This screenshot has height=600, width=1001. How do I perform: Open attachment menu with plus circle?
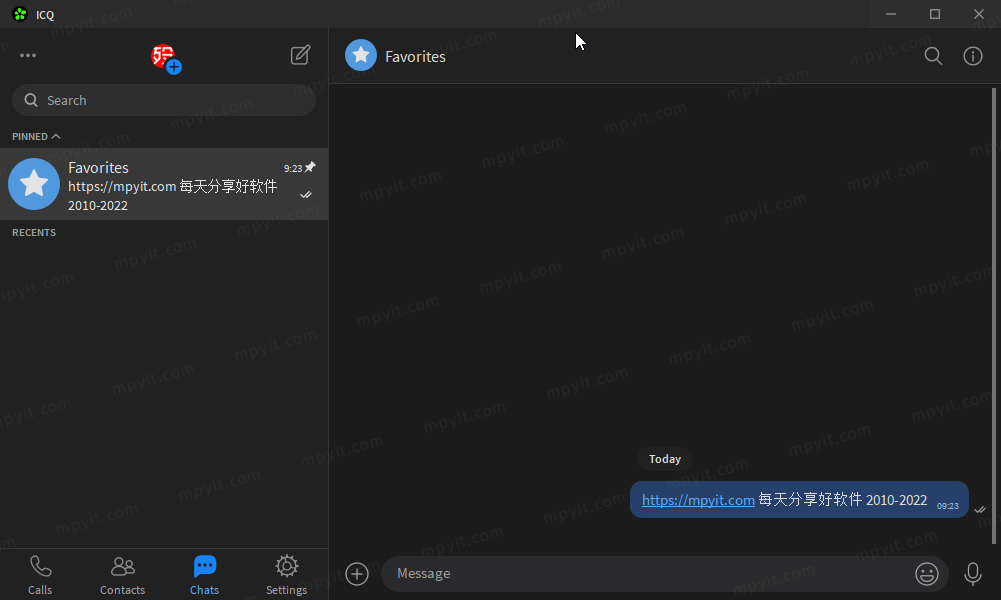pos(357,574)
